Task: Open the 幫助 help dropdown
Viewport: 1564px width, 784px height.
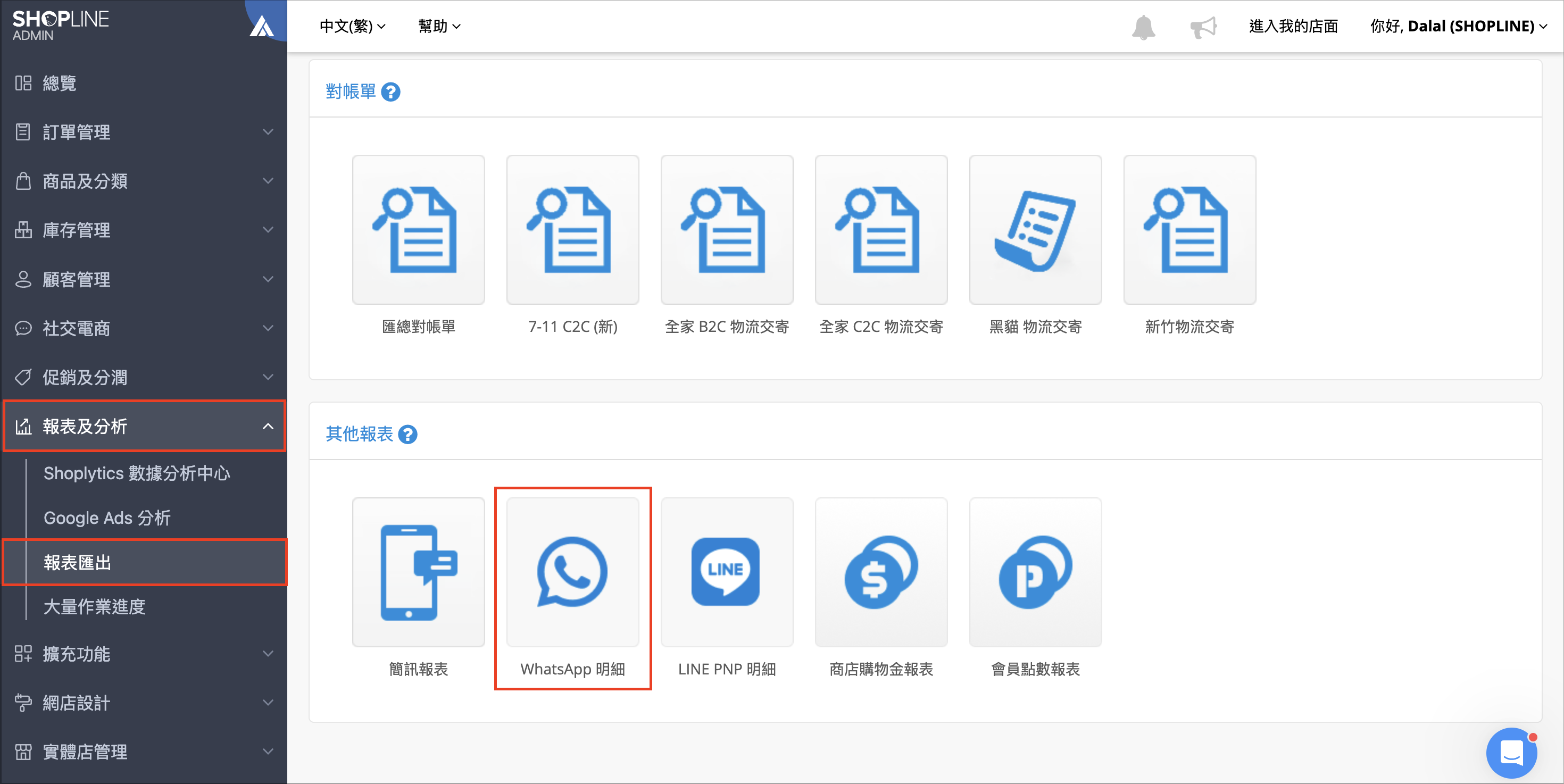Action: point(439,26)
